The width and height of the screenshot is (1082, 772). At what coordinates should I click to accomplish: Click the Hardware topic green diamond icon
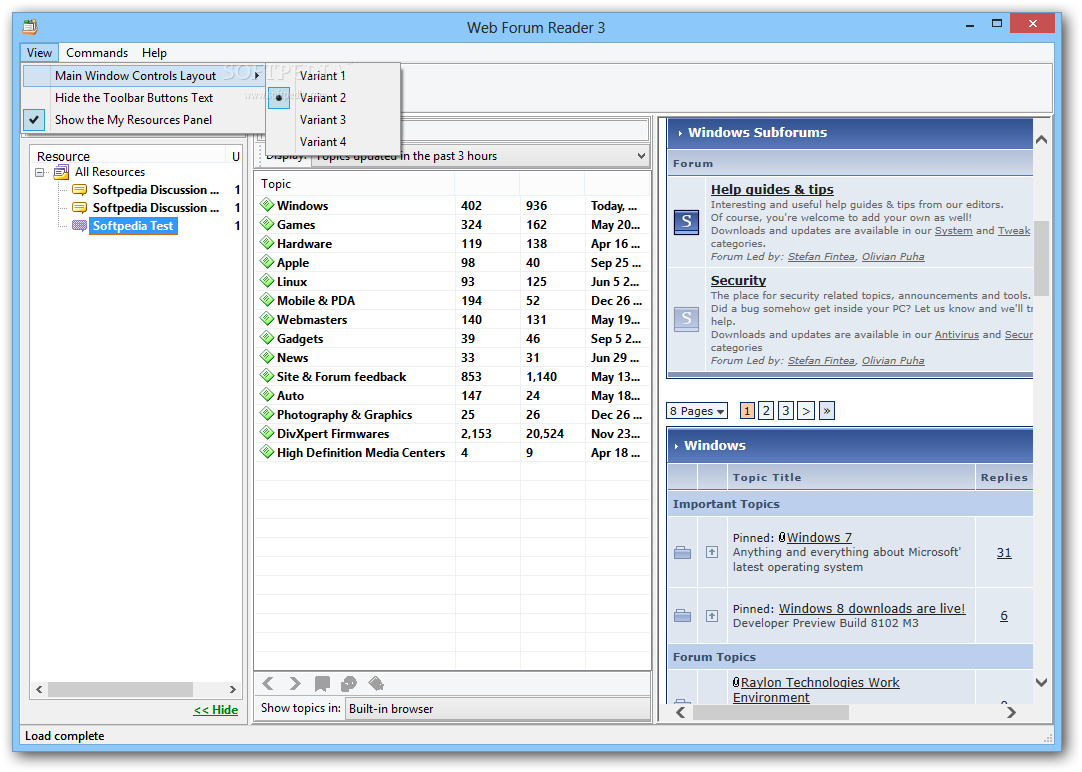click(267, 243)
